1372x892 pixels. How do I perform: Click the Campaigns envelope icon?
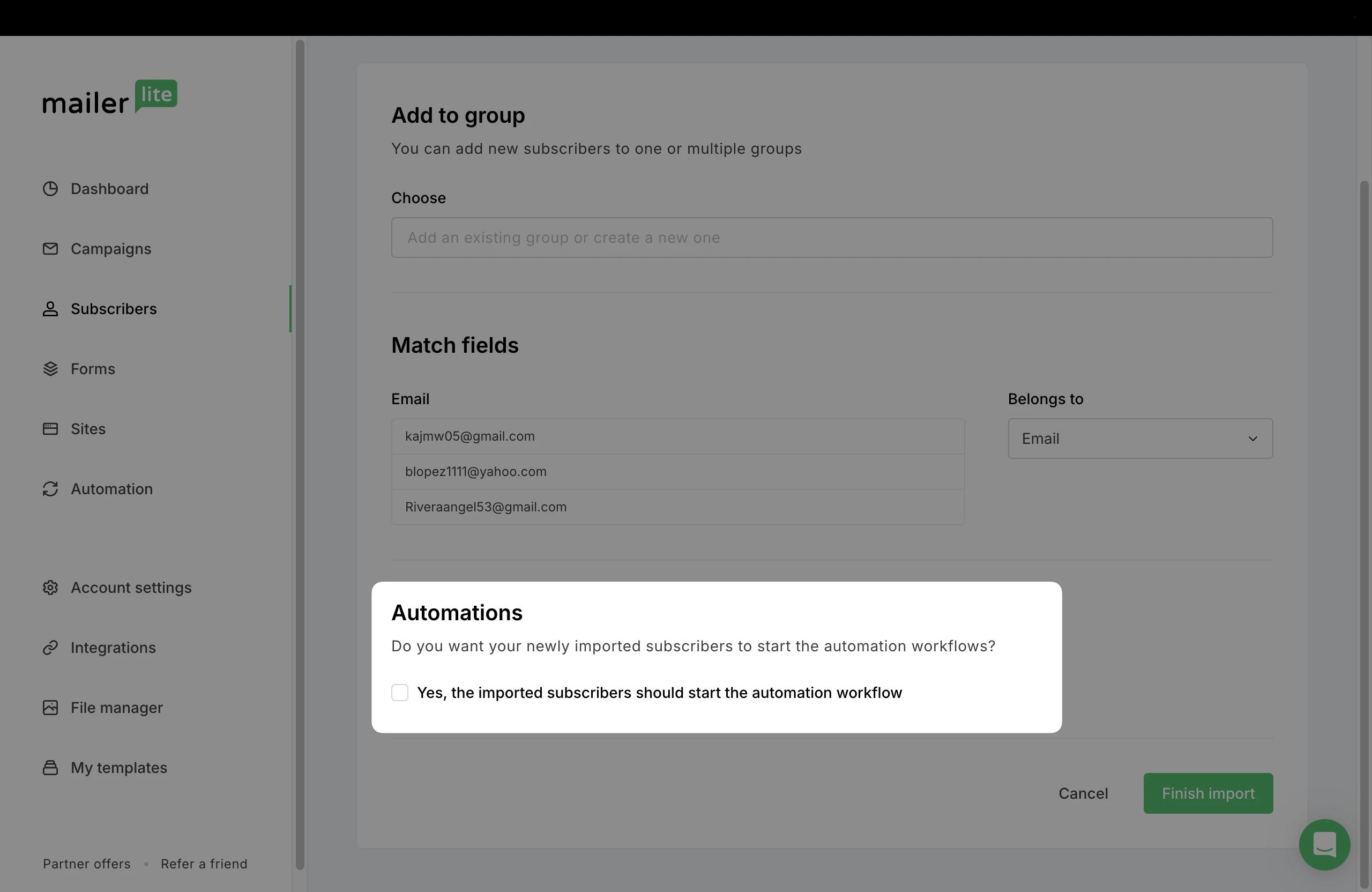point(50,249)
